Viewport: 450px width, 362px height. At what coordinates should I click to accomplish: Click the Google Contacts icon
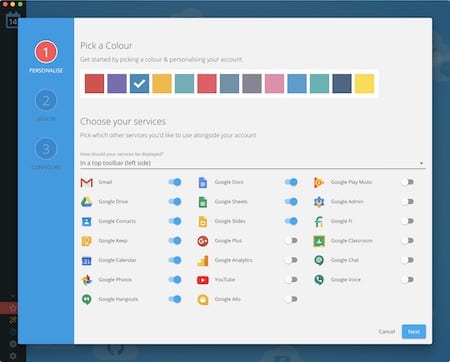pyautogui.click(x=87, y=221)
